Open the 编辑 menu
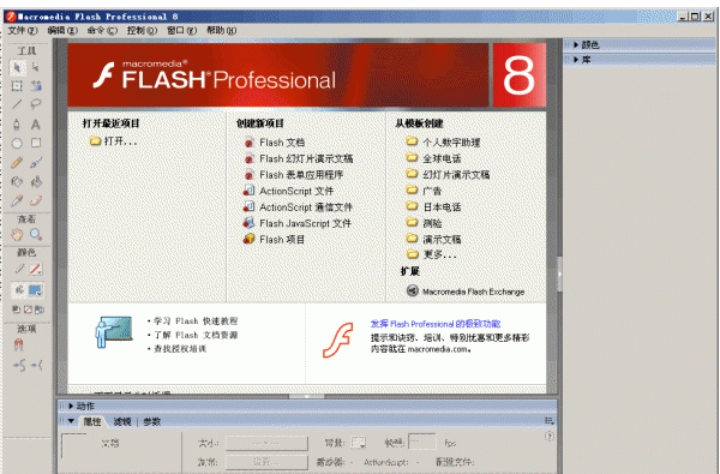Screen dimensions: 720x474 point(62,30)
